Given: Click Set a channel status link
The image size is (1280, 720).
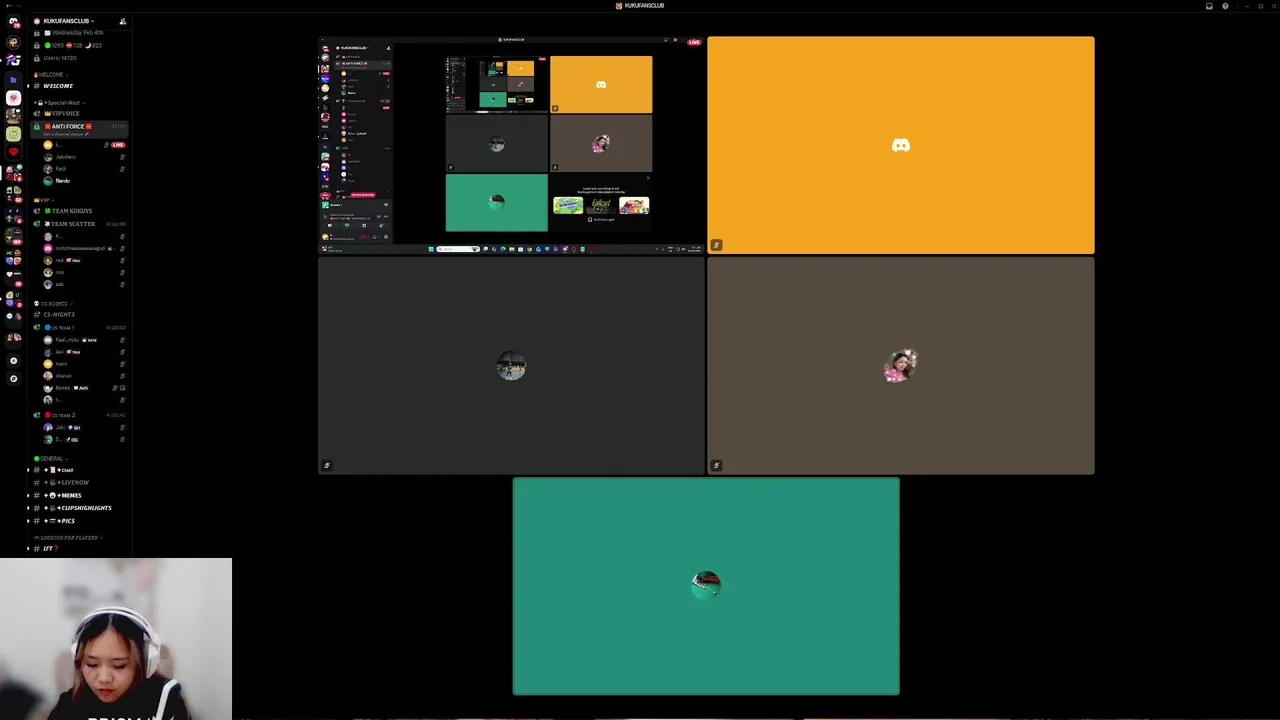Looking at the screenshot, I should coord(68,134).
